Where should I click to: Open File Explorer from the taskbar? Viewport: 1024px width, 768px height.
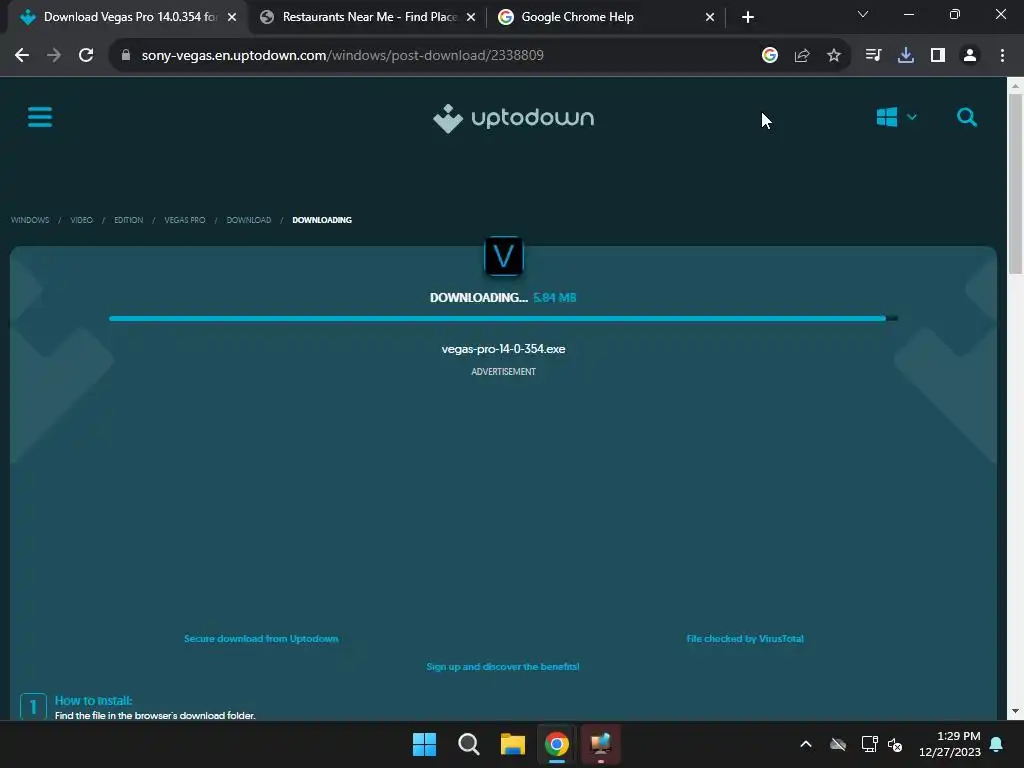(x=513, y=744)
